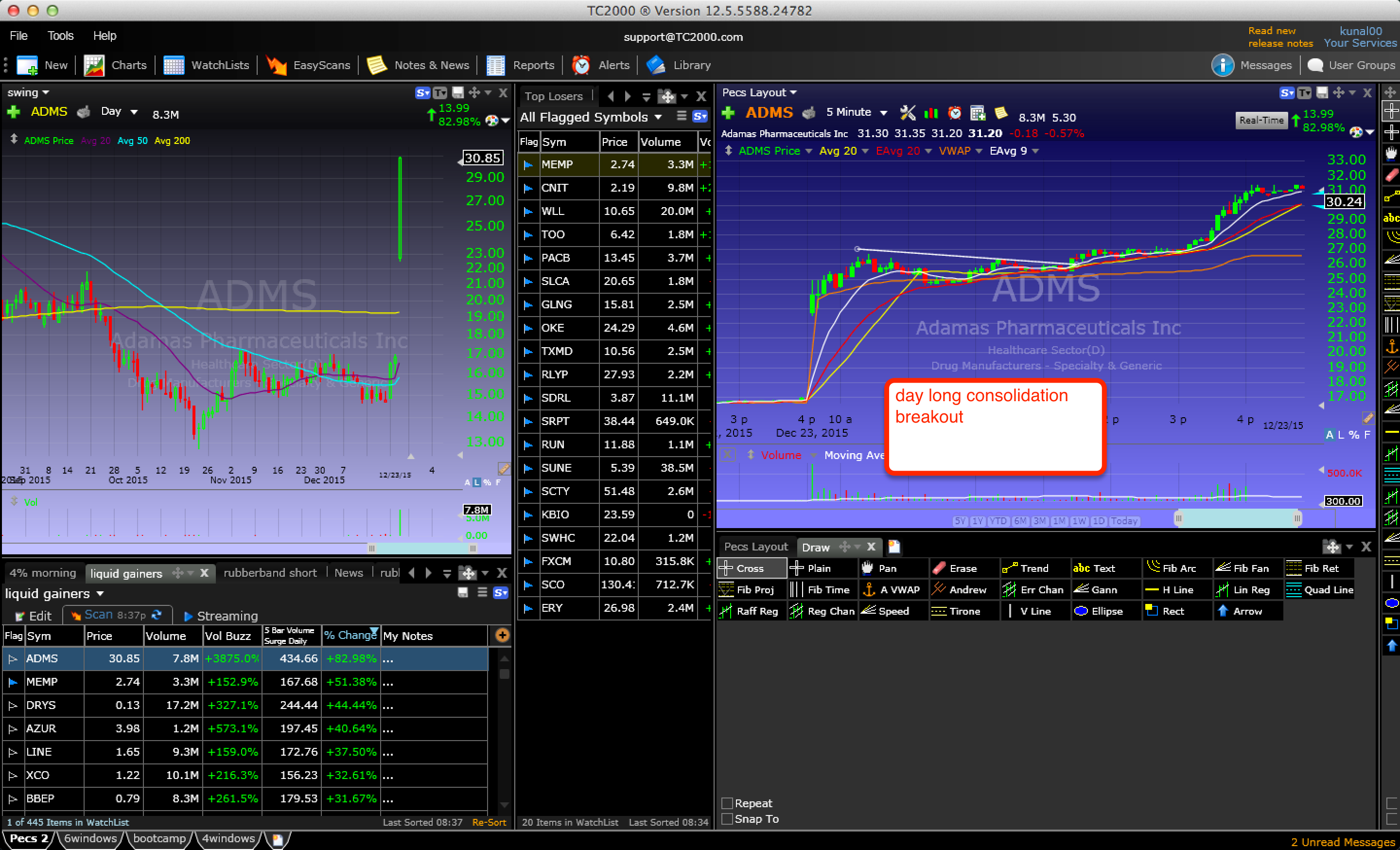Click the green plus icon beside ADMS in swing chart
This screenshot has width=1400, height=850.
click(14, 111)
